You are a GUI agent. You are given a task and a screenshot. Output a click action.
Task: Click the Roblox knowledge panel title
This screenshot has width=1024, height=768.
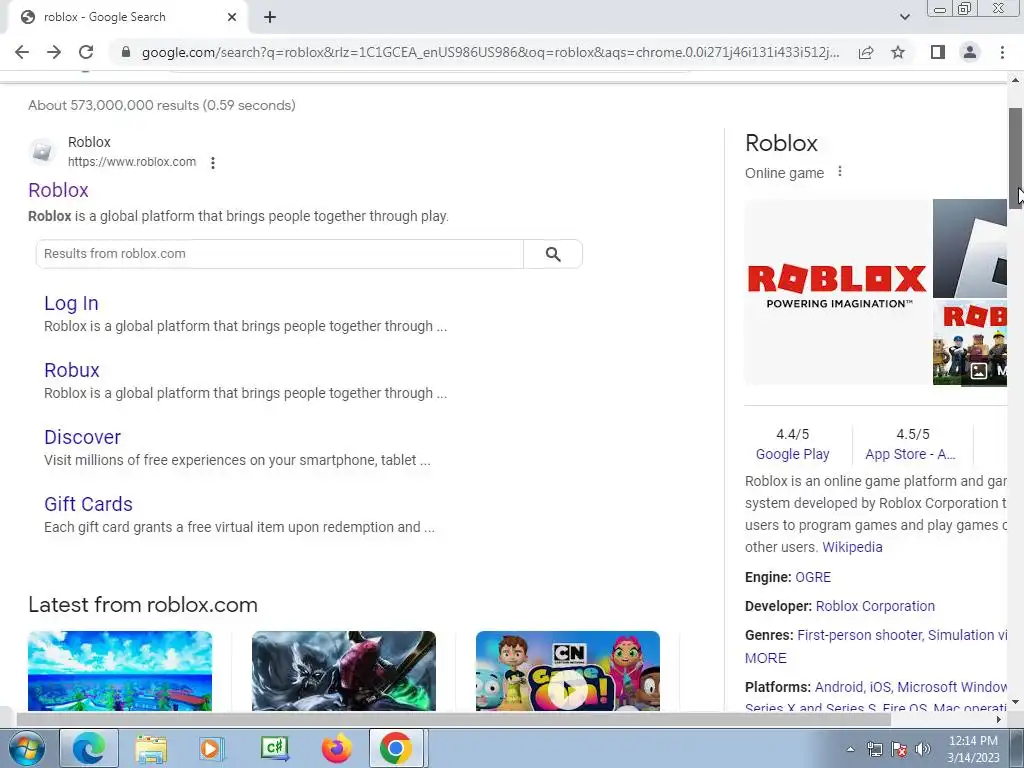tap(781, 143)
